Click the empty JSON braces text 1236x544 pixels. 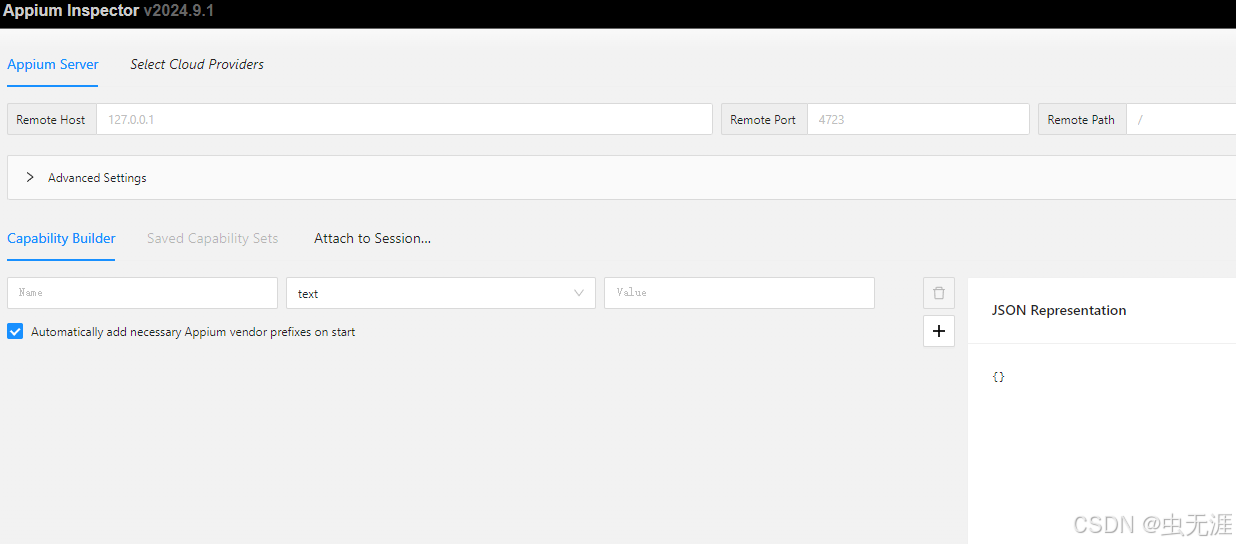(998, 377)
